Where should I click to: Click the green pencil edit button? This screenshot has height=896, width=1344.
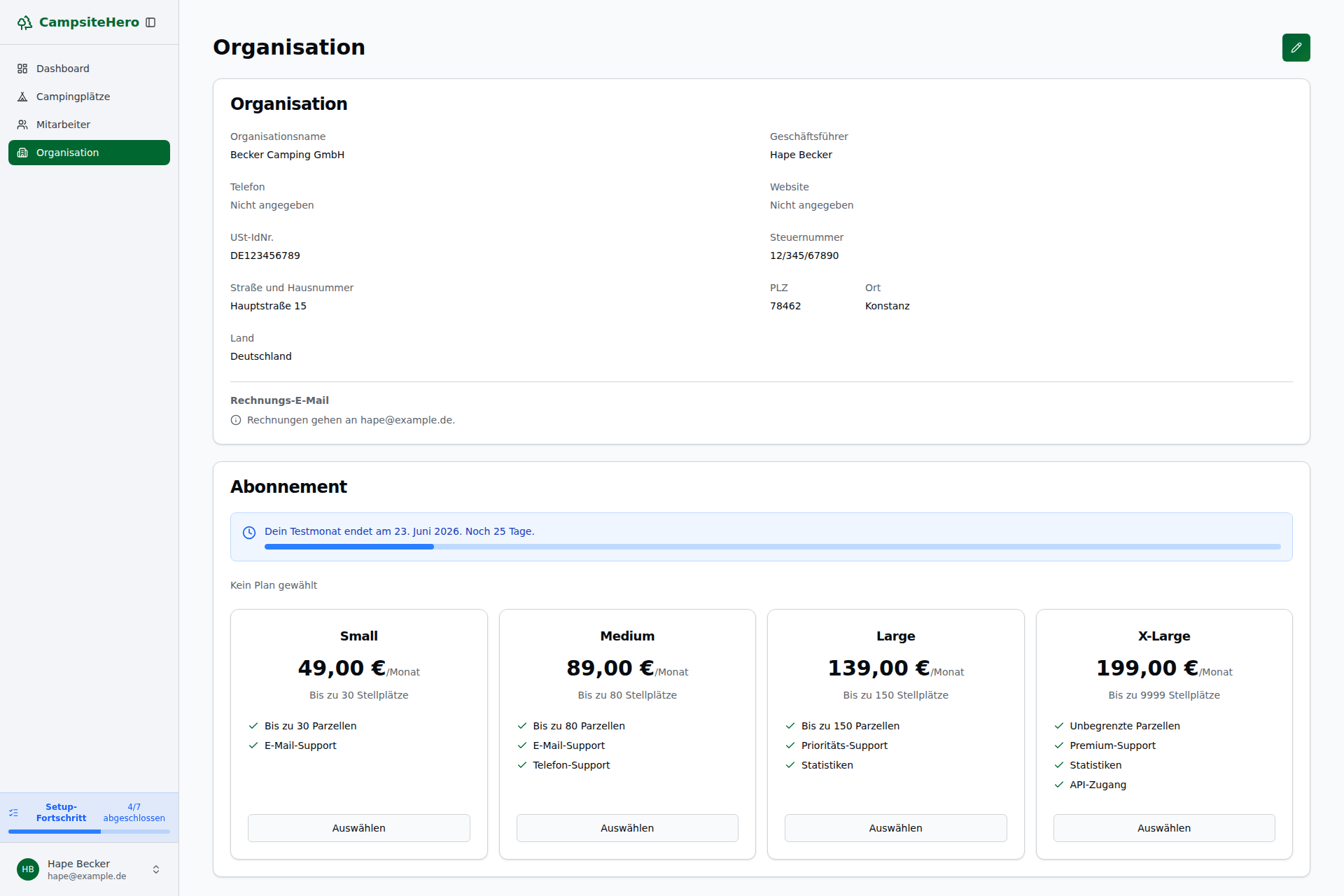(1296, 48)
